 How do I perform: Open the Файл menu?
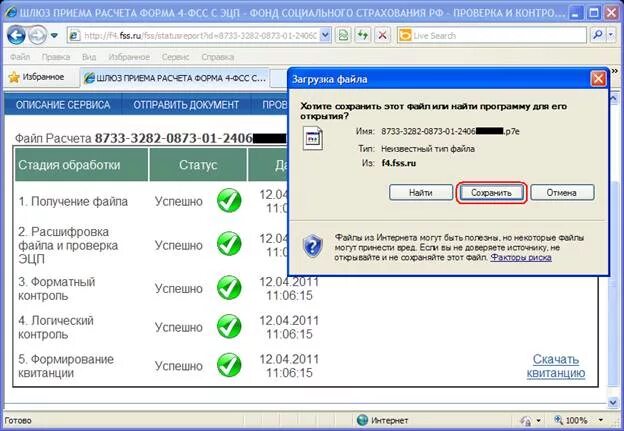coord(20,57)
